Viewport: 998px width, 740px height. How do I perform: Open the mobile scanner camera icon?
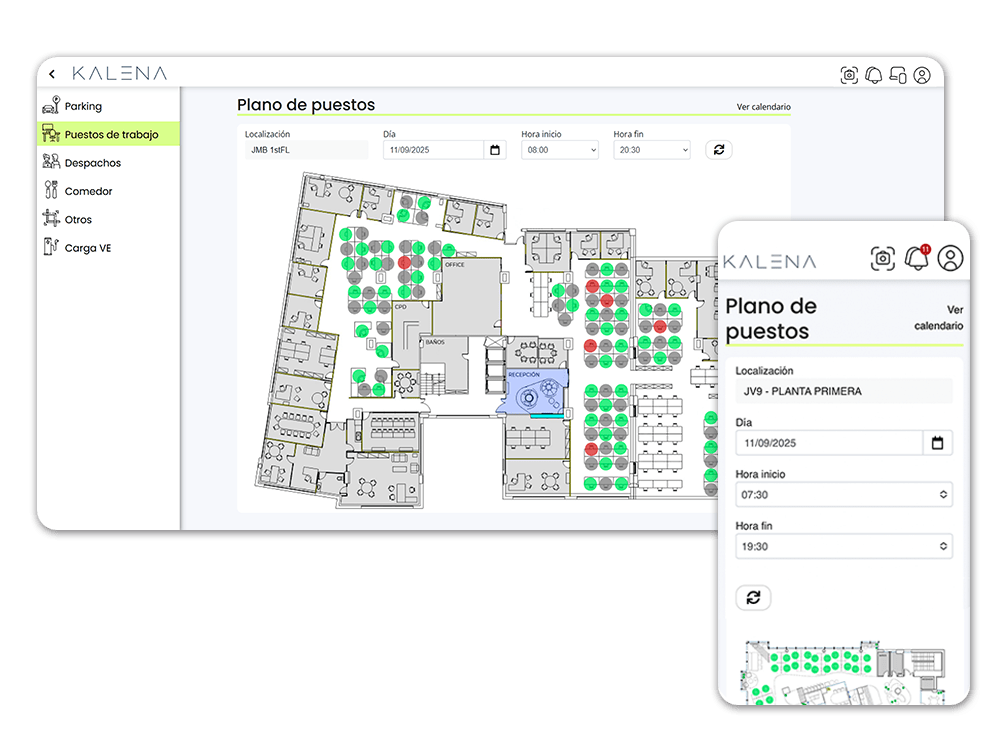[882, 258]
